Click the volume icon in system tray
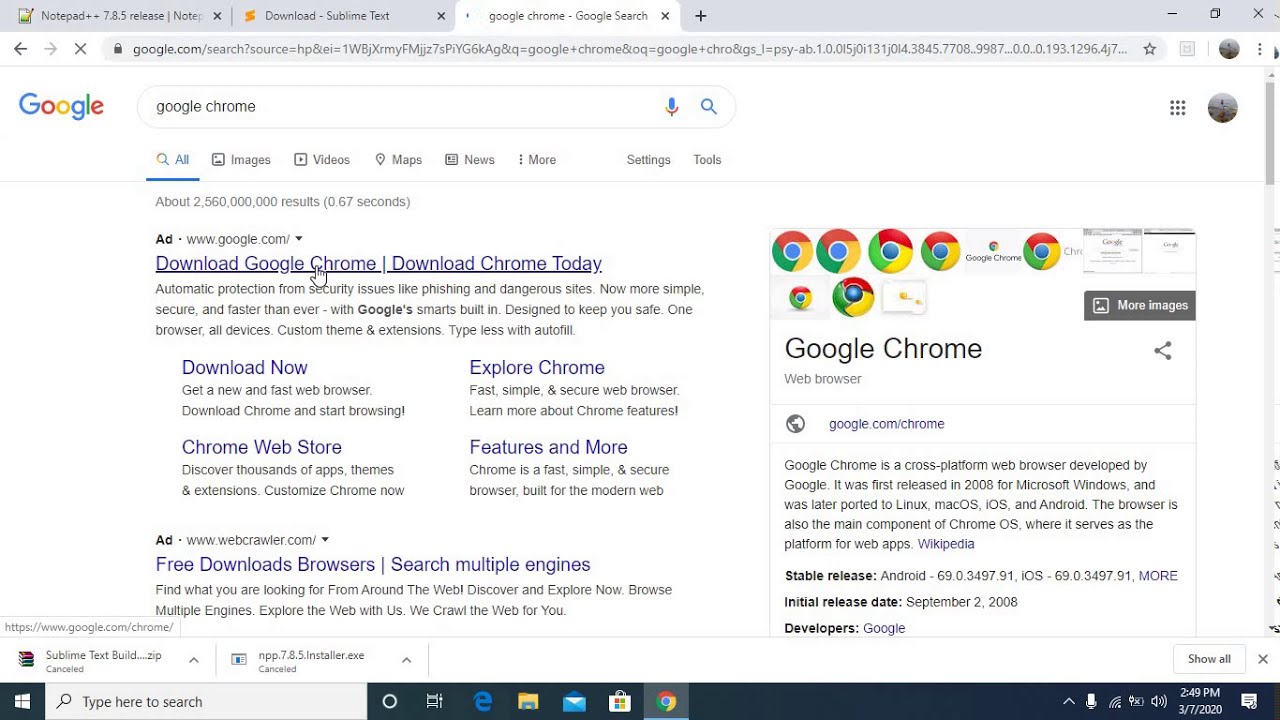The width and height of the screenshot is (1280, 720). click(x=1159, y=701)
